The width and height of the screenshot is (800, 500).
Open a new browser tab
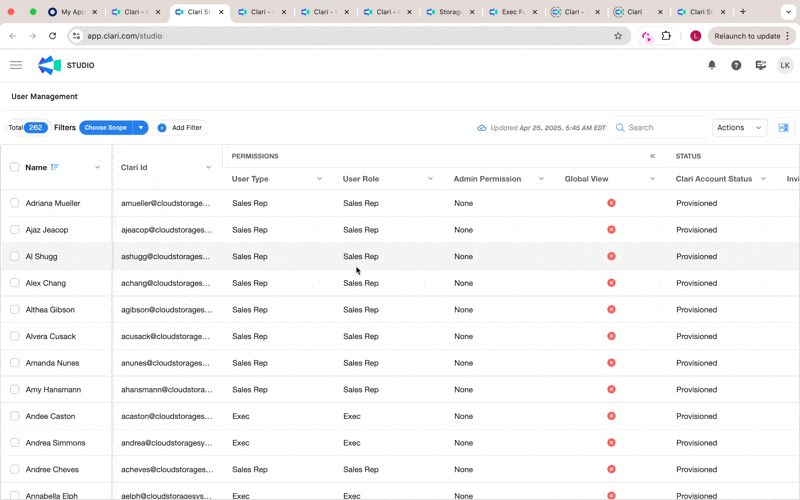click(743, 12)
